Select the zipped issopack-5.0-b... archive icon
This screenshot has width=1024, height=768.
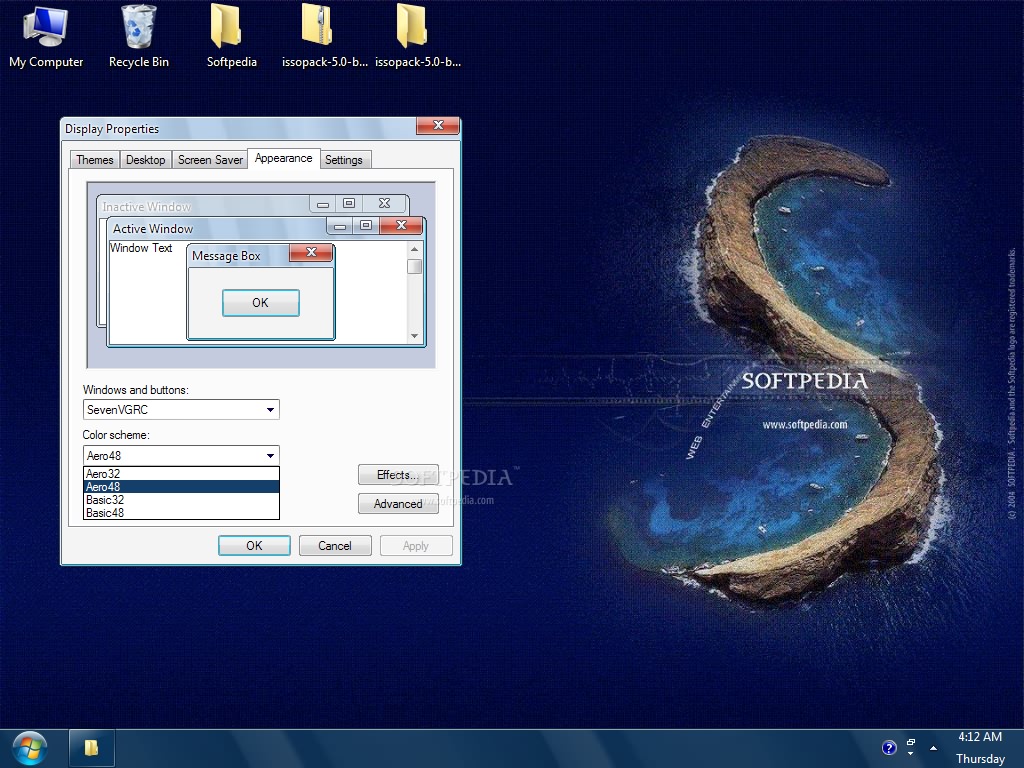tap(325, 36)
